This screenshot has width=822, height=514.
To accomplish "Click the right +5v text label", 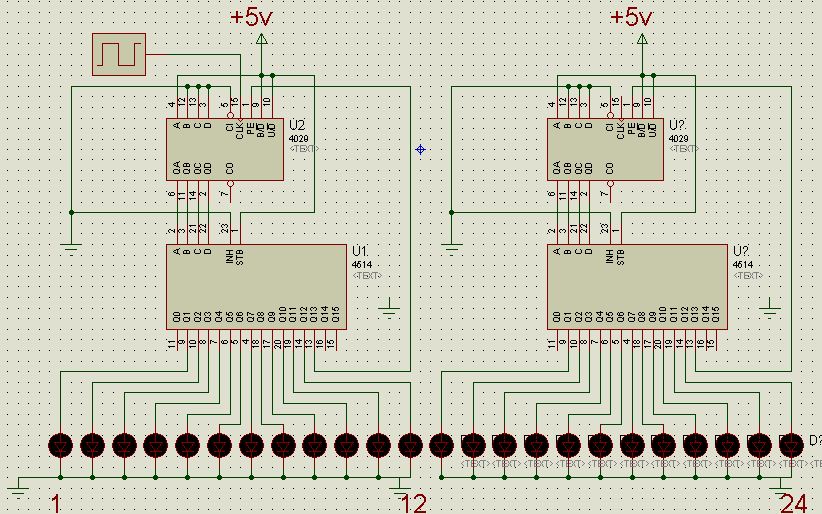I will [631, 17].
